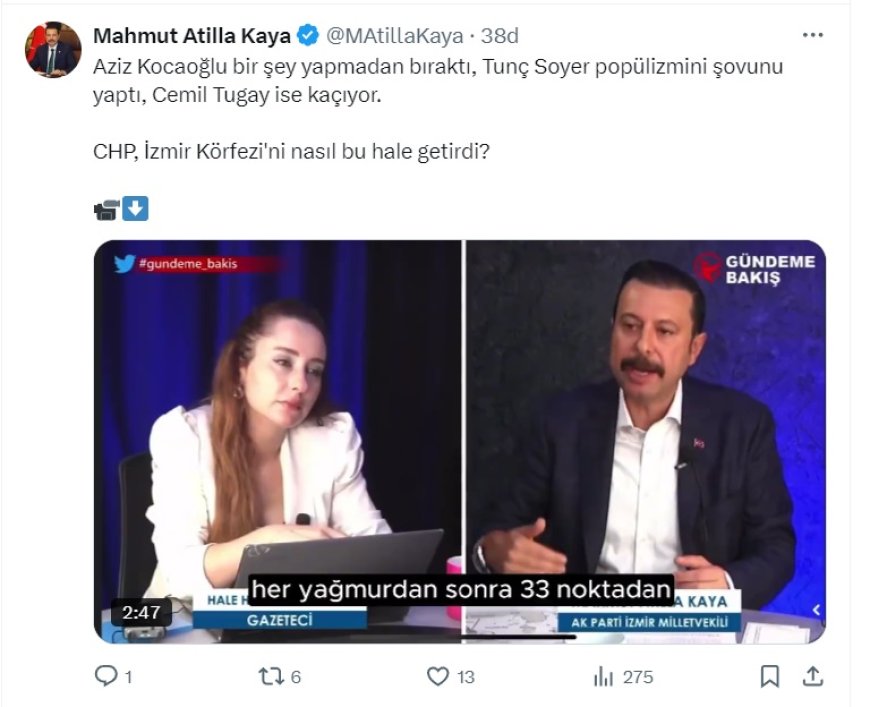Click the camera emoji in tweet
This screenshot has width=870, height=707.
coord(106,209)
